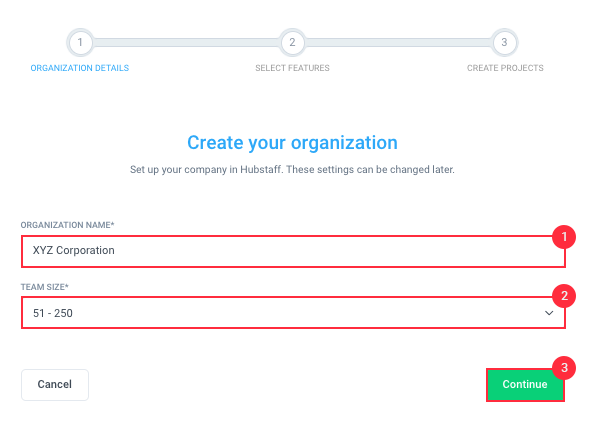Focus the Organization Name field with XYZ Corporation
The image size is (592, 430).
[293, 251]
